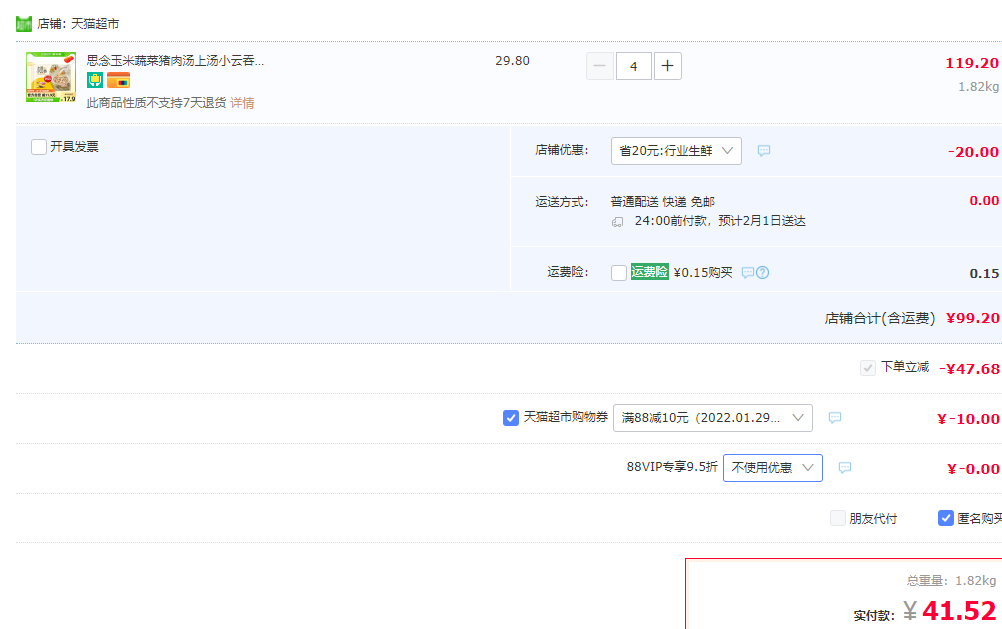This screenshot has height=629, width=1002.
Task: Click comment icon next to ¥0.15购买
Action: coord(748,273)
